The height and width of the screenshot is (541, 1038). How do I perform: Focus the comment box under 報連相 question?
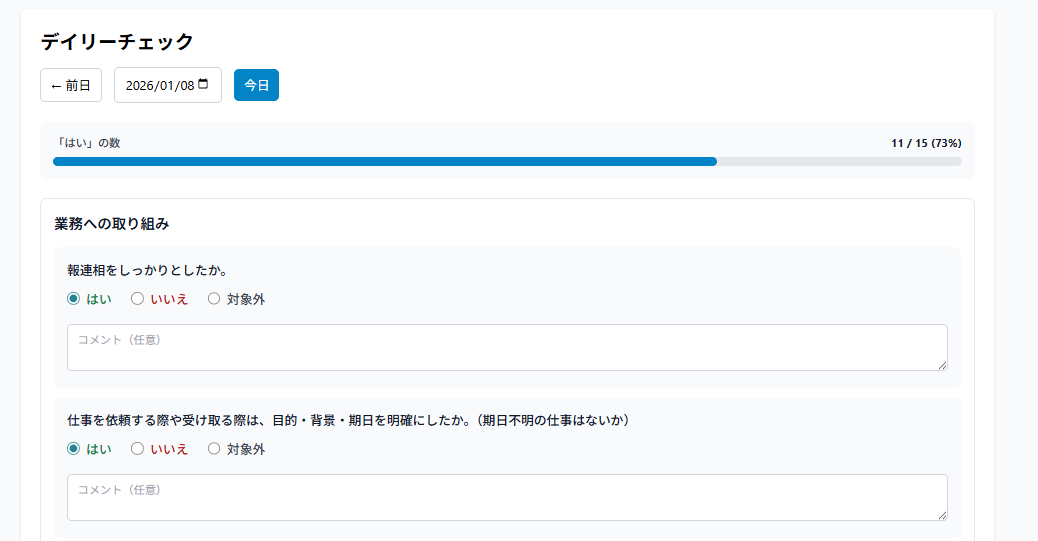(x=506, y=347)
